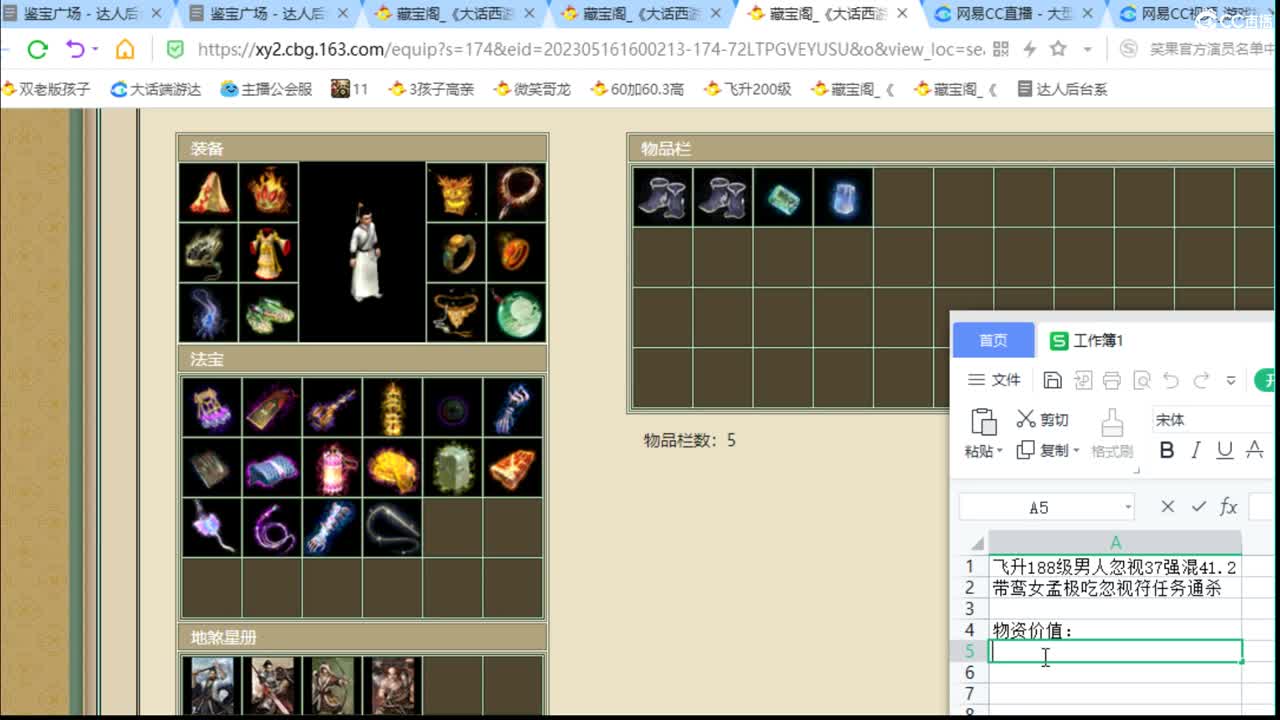Open the 复制 dropdown arrow
1280x720 pixels.
tap(1076, 451)
